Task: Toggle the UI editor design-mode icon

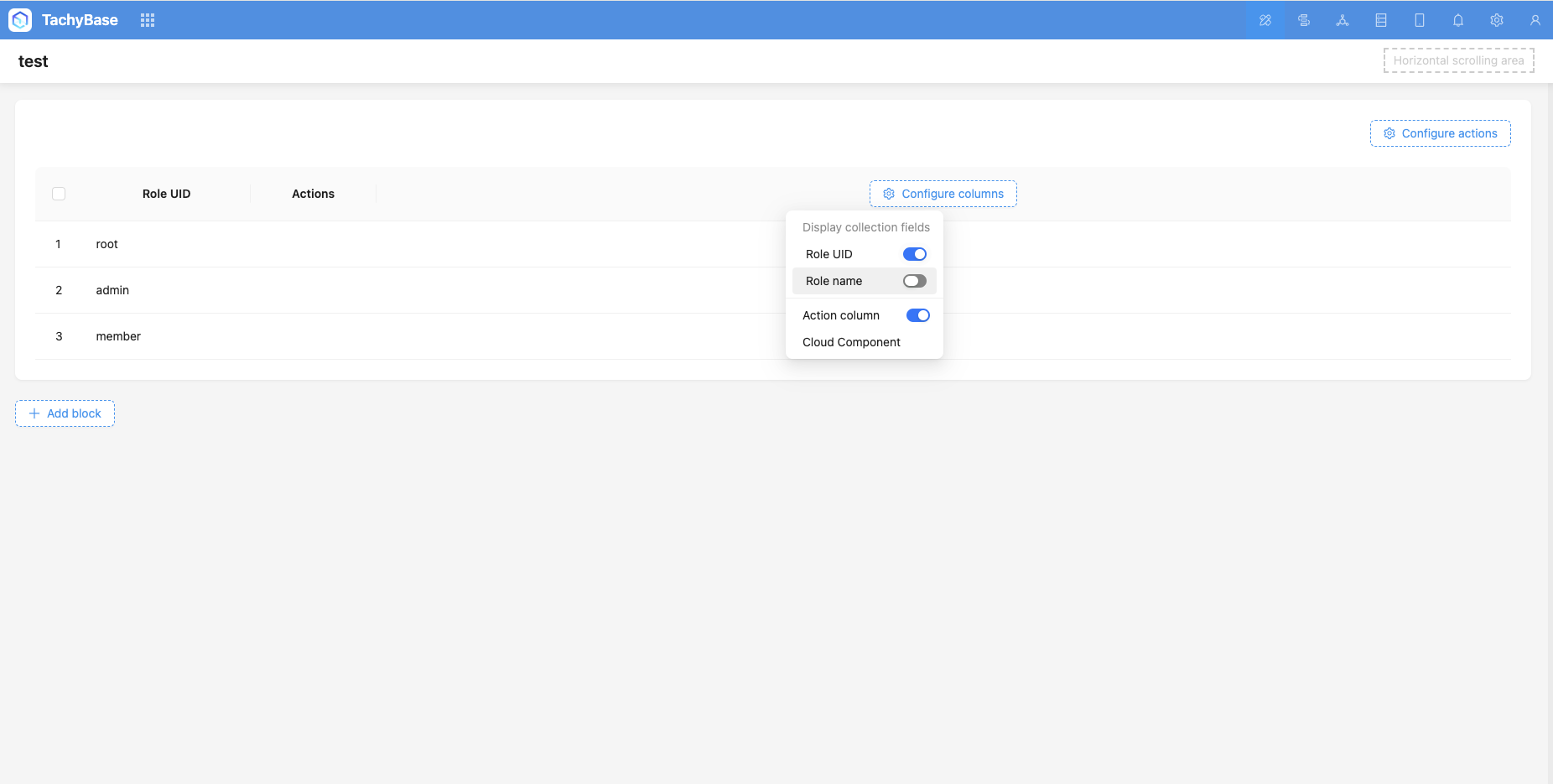Action: (1265, 20)
